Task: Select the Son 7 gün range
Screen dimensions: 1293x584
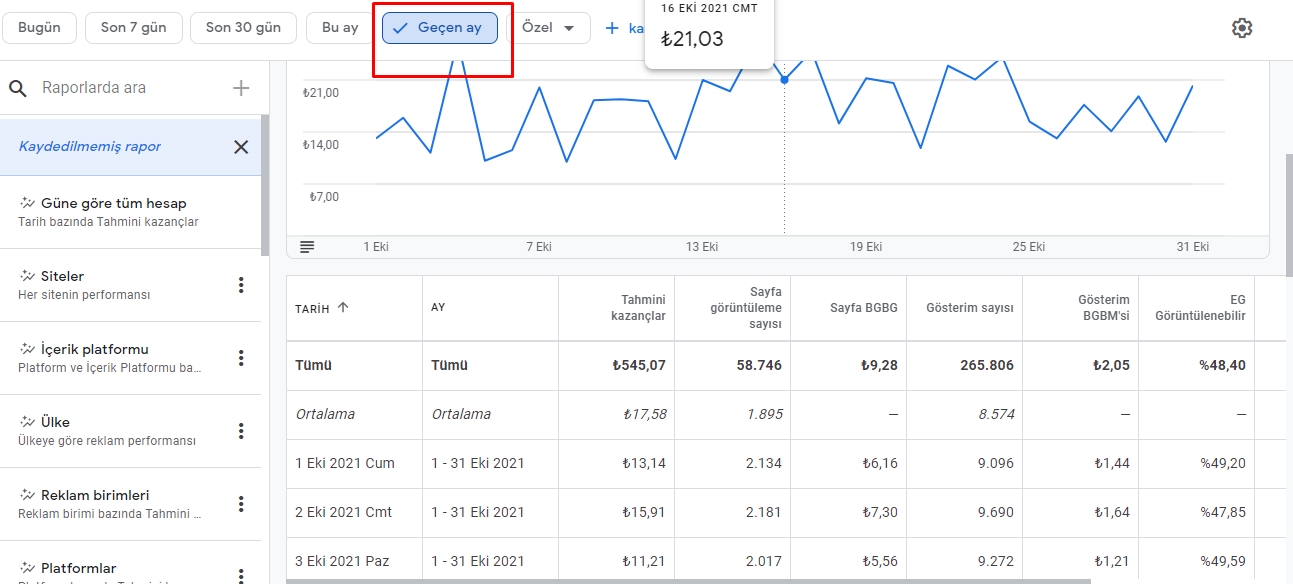Action: click(134, 28)
